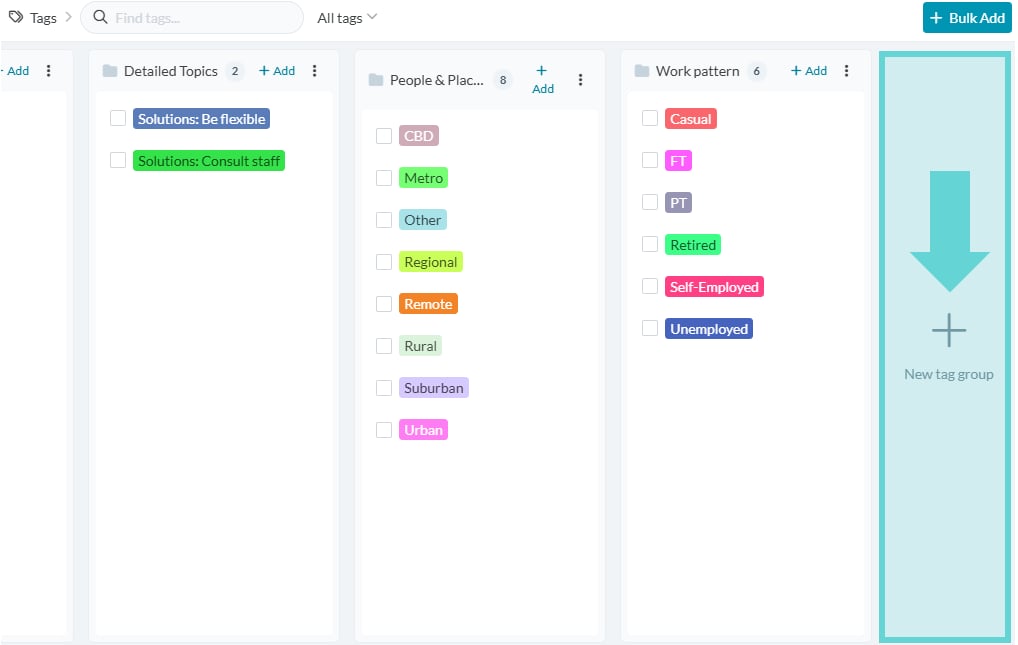Screen dimensions: 1018x645
Task: Click the Solutions: Be flexible blue tag
Action: pos(201,119)
